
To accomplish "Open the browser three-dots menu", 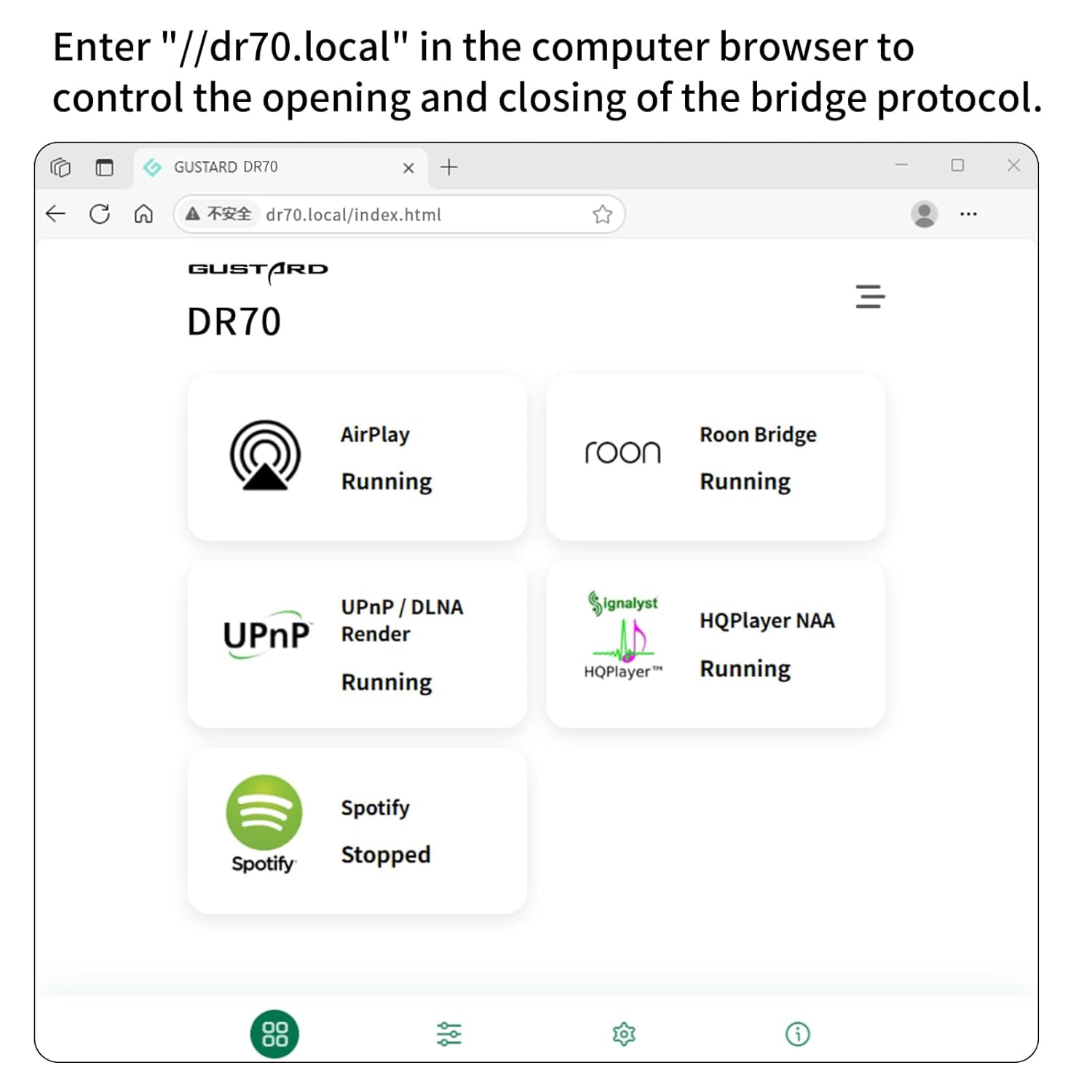I will coord(968,214).
